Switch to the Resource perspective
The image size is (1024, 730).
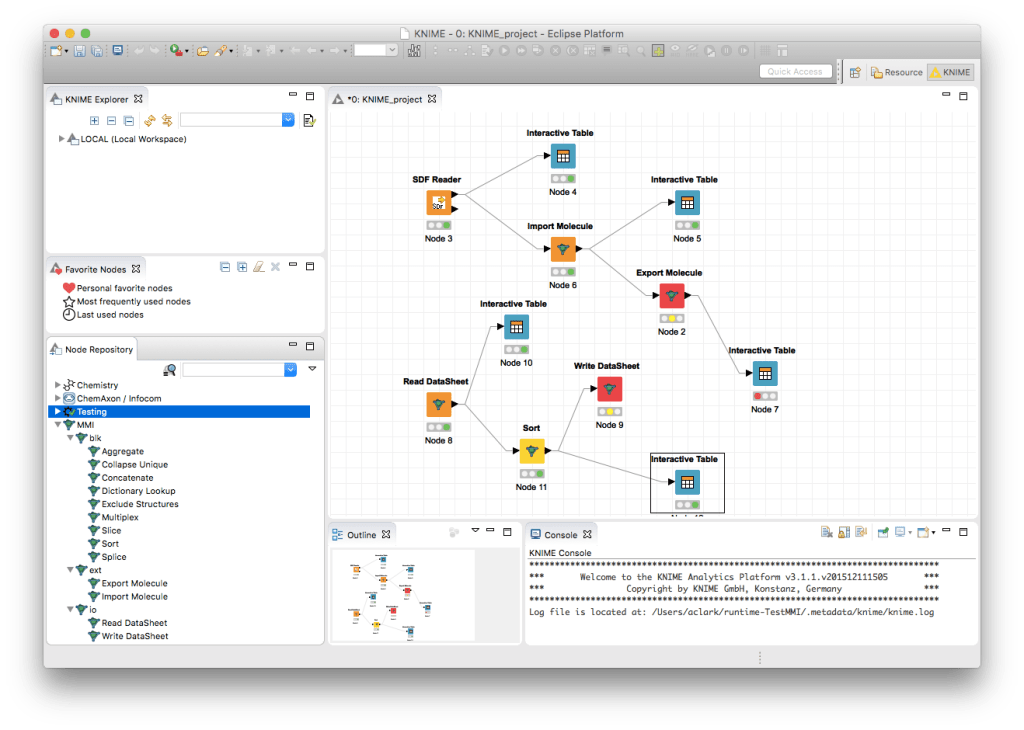(896, 72)
